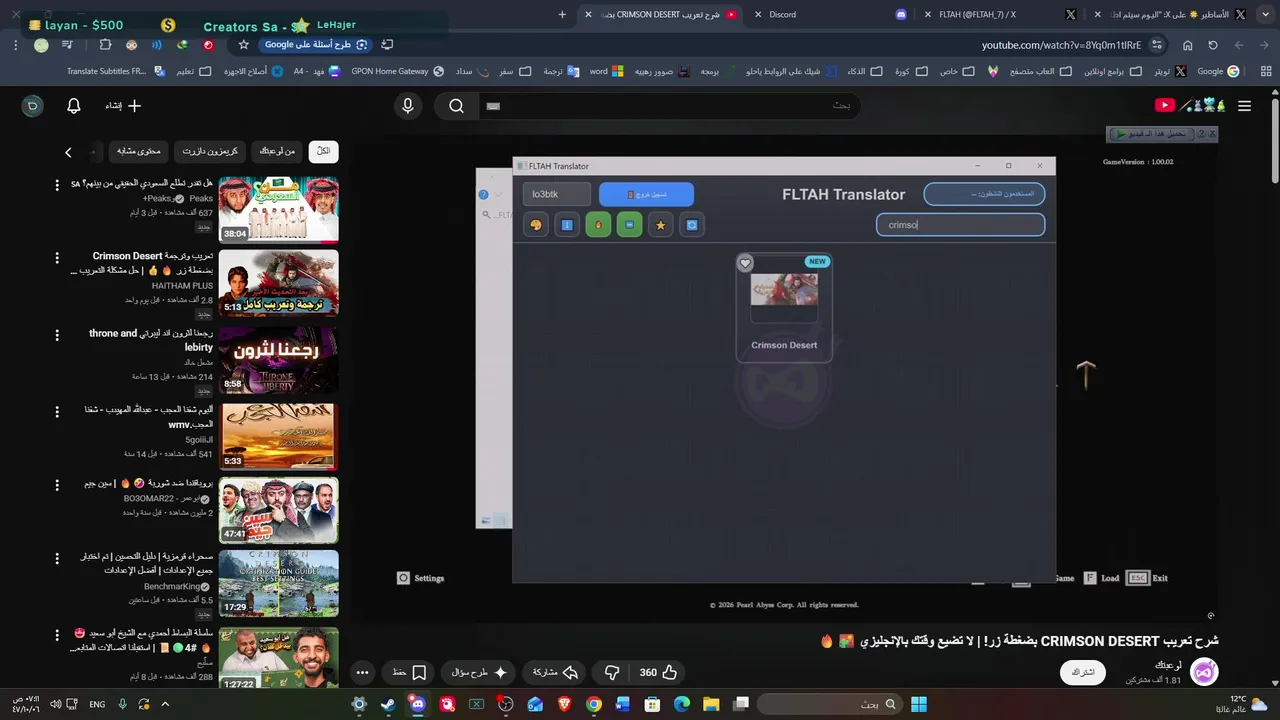The width and height of the screenshot is (1280, 720).
Task: Open the Crimson Desert game card
Action: pos(784,308)
